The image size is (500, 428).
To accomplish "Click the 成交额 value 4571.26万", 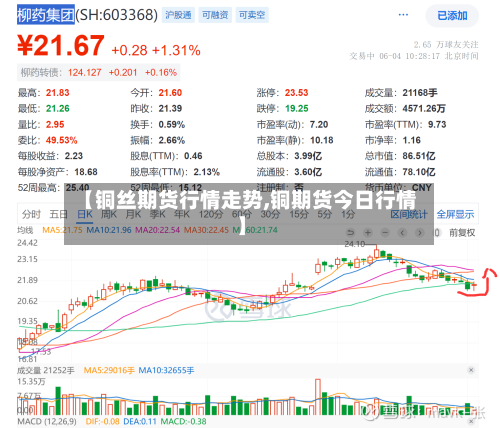I will [x=424, y=108].
